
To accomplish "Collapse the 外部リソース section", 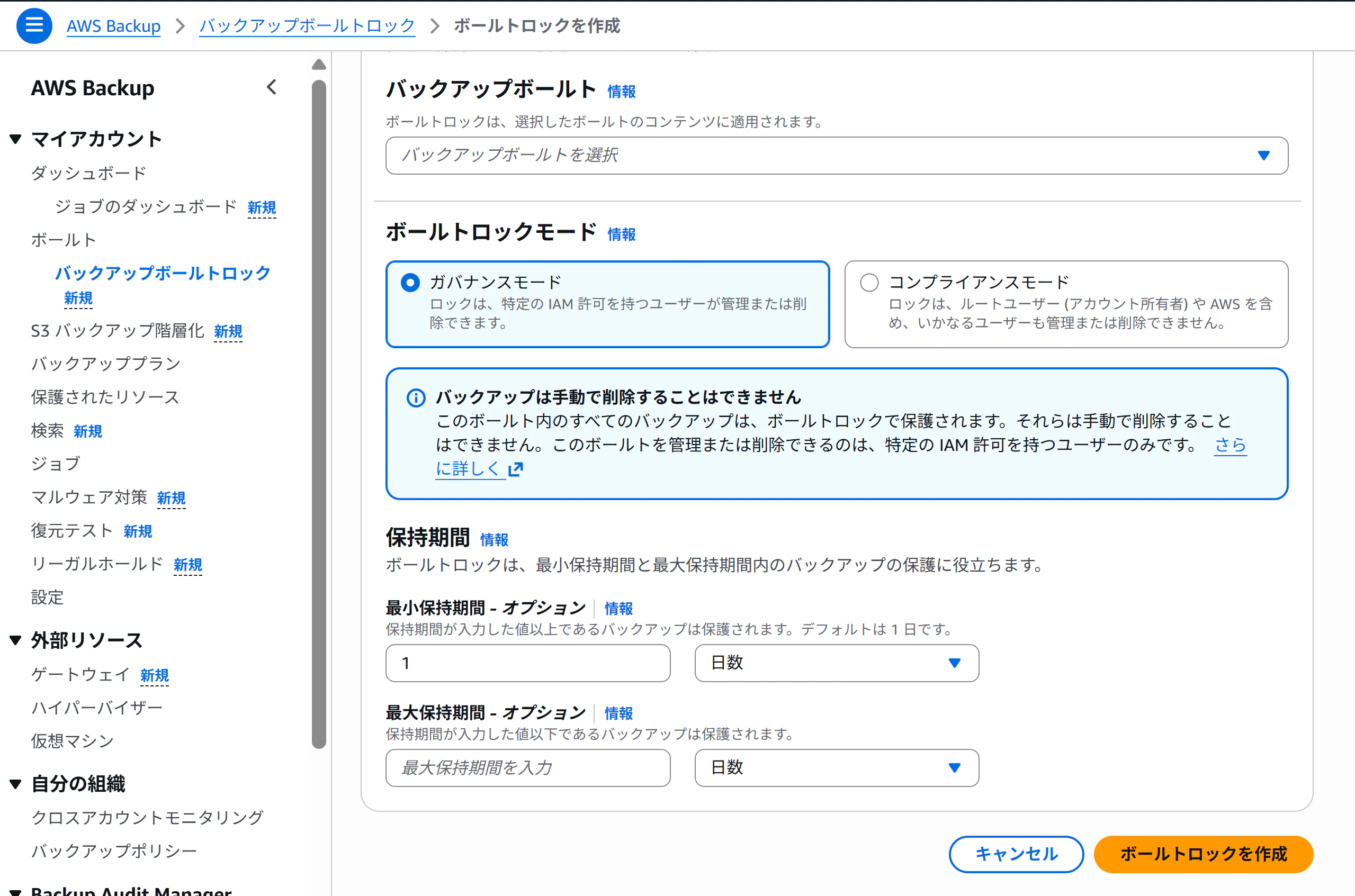I will point(15,640).
